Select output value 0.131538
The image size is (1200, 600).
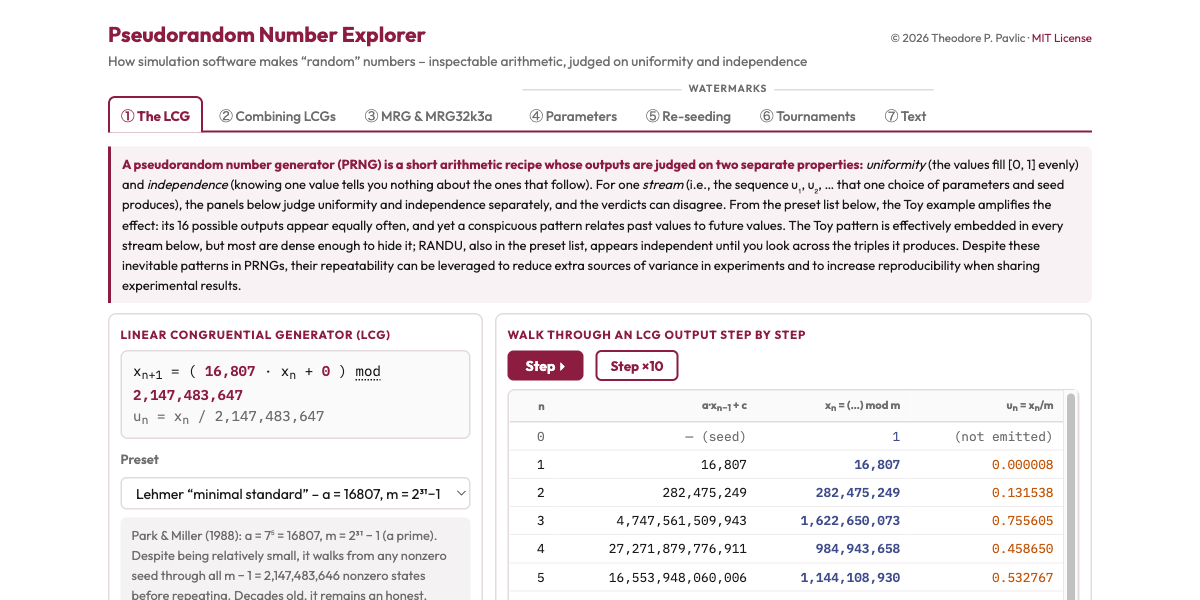(1022, 493)
